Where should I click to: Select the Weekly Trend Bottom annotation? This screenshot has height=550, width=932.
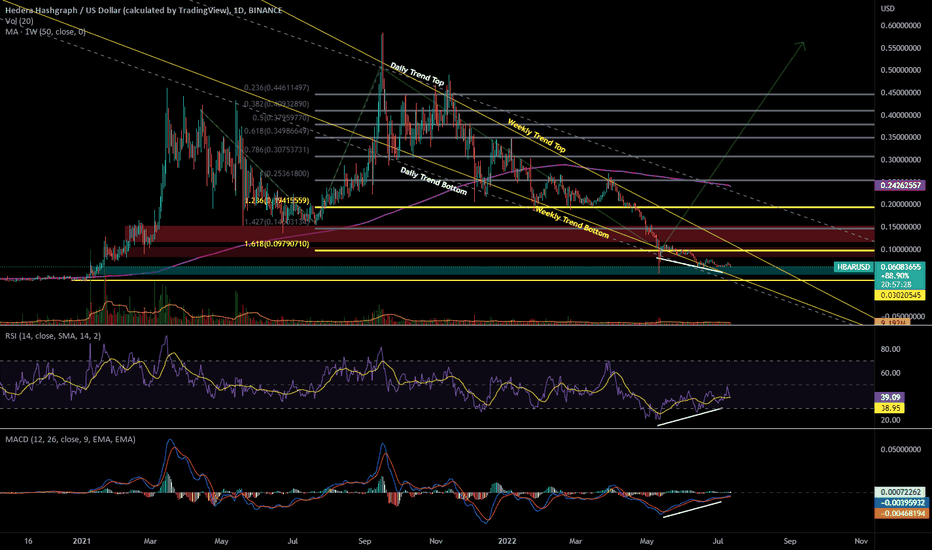(572, 222)
